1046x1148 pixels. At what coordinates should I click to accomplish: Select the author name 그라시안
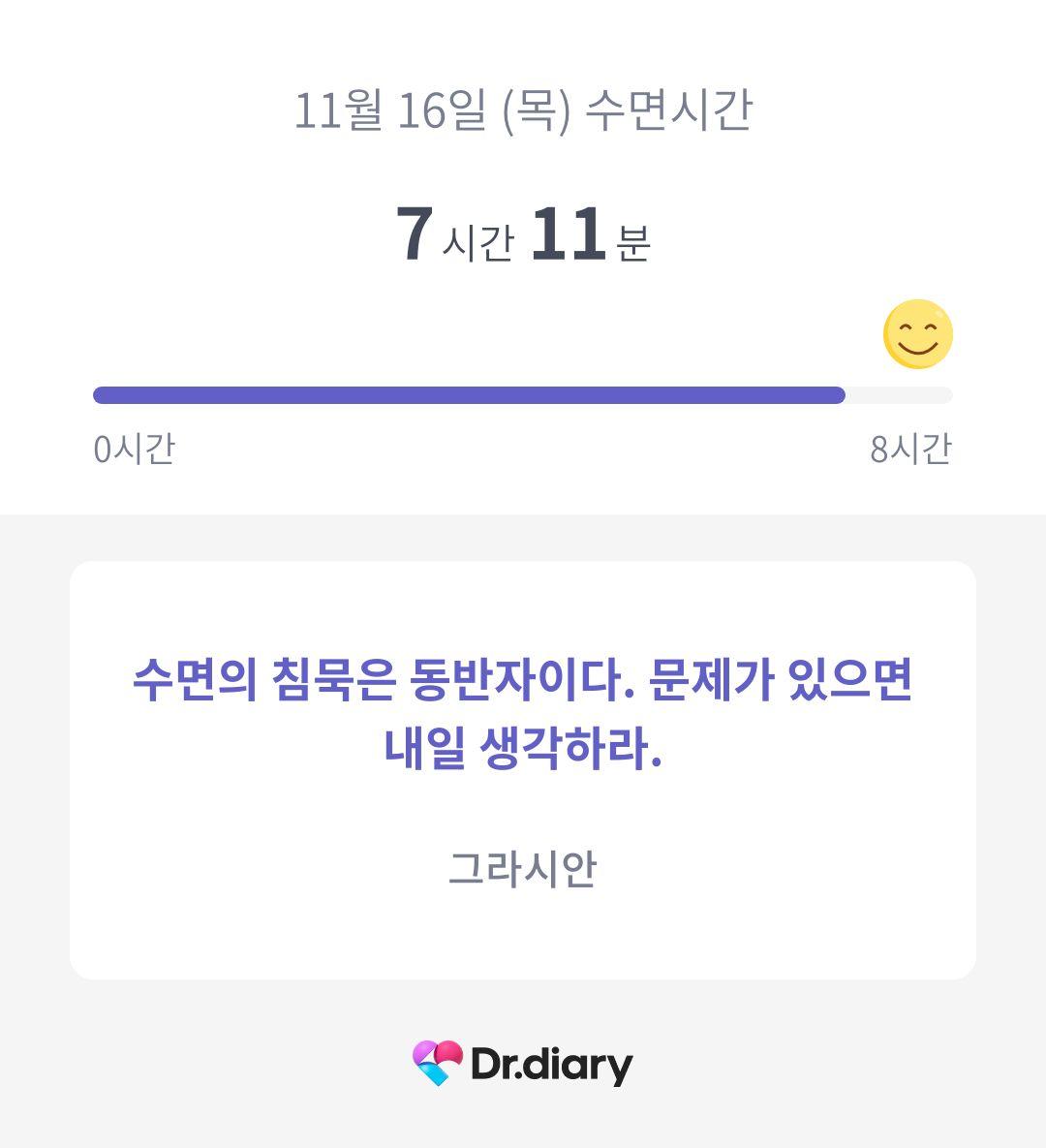click(523, 869)
